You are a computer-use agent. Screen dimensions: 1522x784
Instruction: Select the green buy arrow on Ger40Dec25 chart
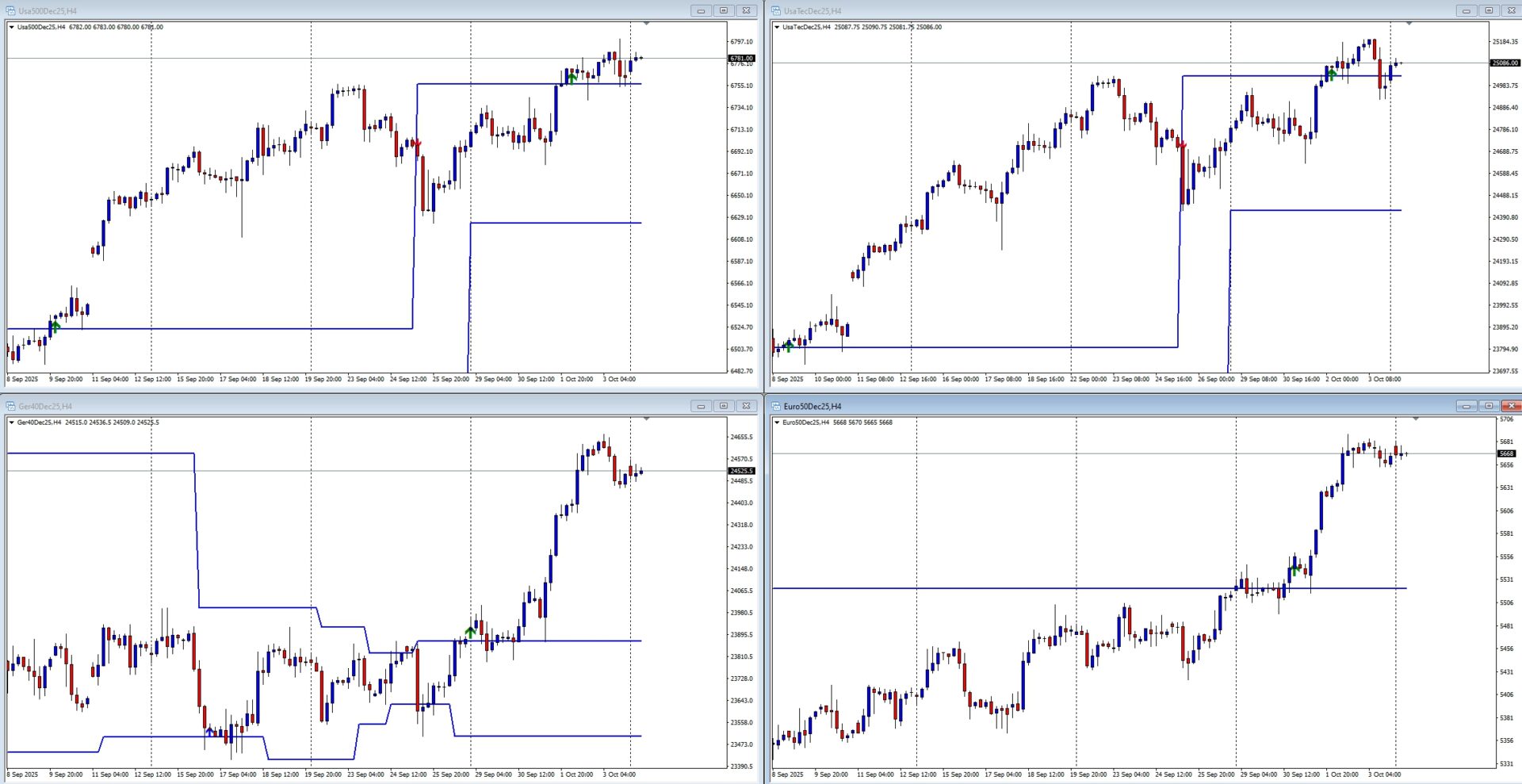tap(471, 632)
